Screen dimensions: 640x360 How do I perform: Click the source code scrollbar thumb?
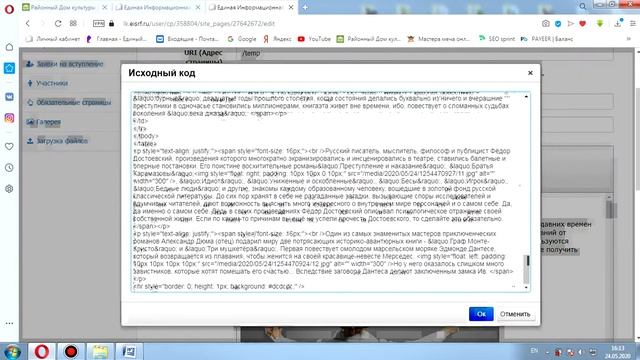coord(527,268)
